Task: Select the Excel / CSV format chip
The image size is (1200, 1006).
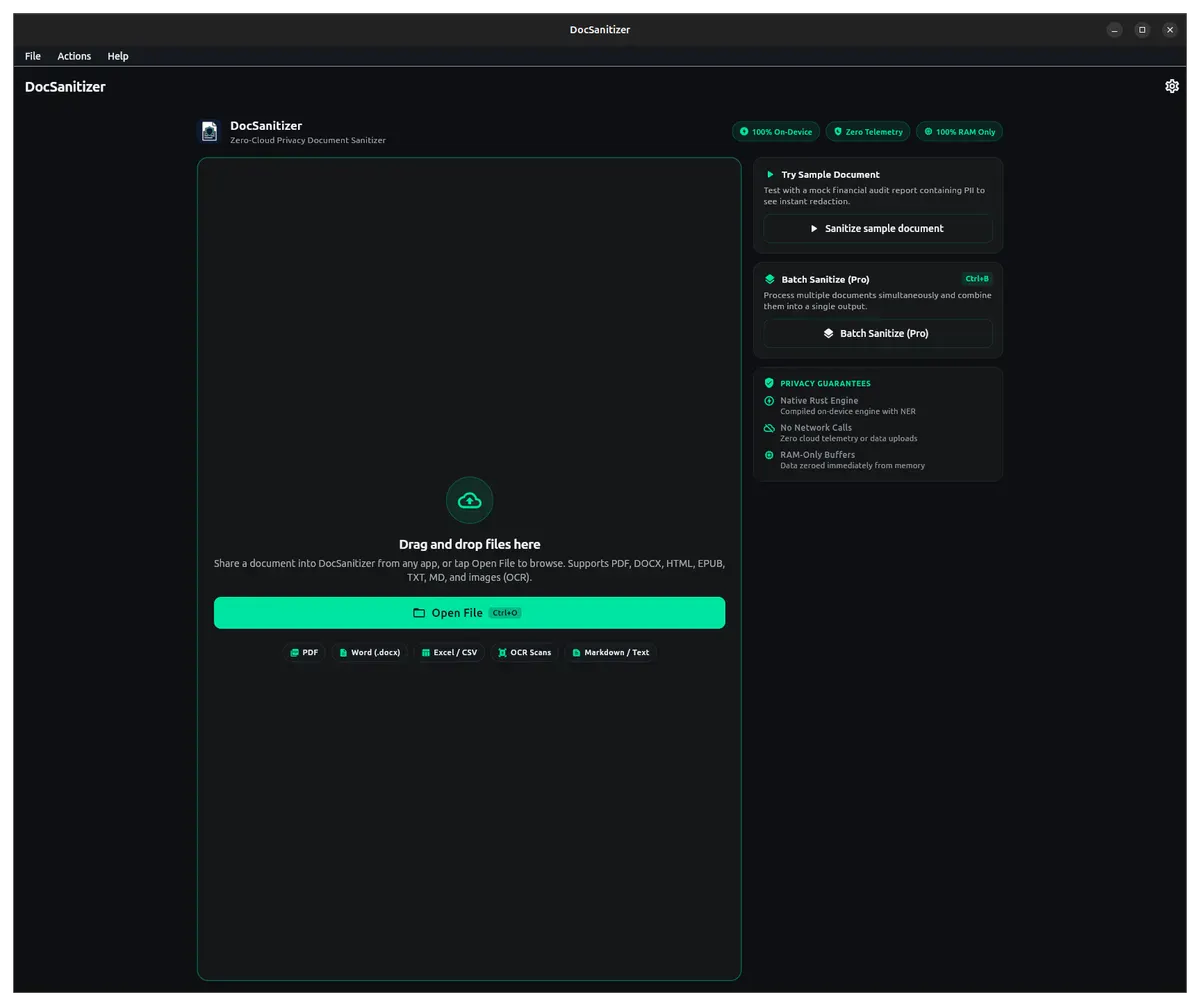Action: point(449,652)
